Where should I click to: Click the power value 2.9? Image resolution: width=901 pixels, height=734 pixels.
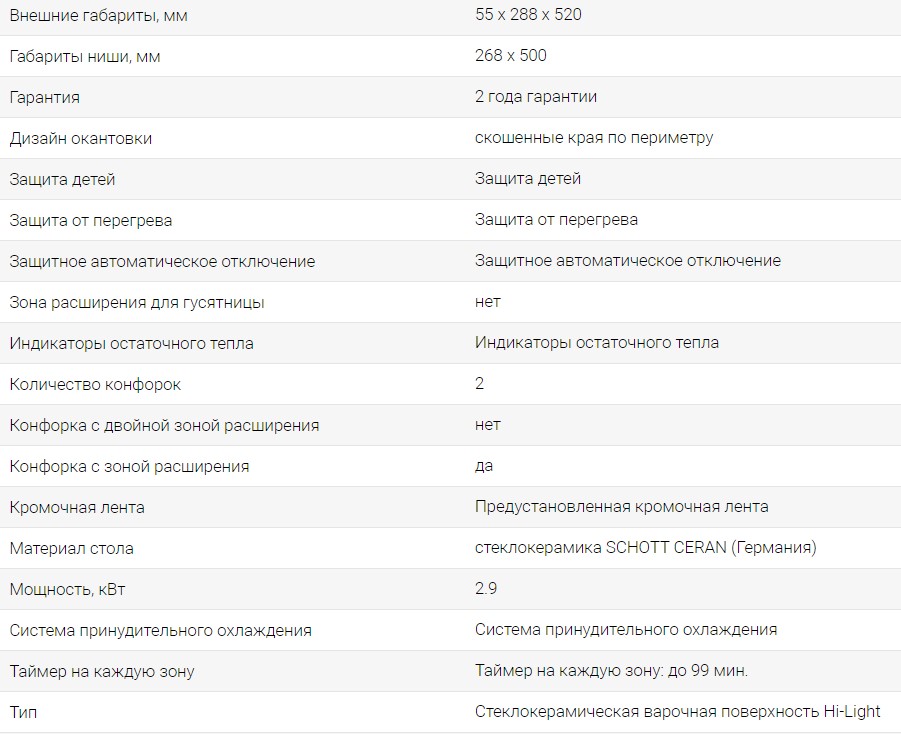[x=486, y=589]
